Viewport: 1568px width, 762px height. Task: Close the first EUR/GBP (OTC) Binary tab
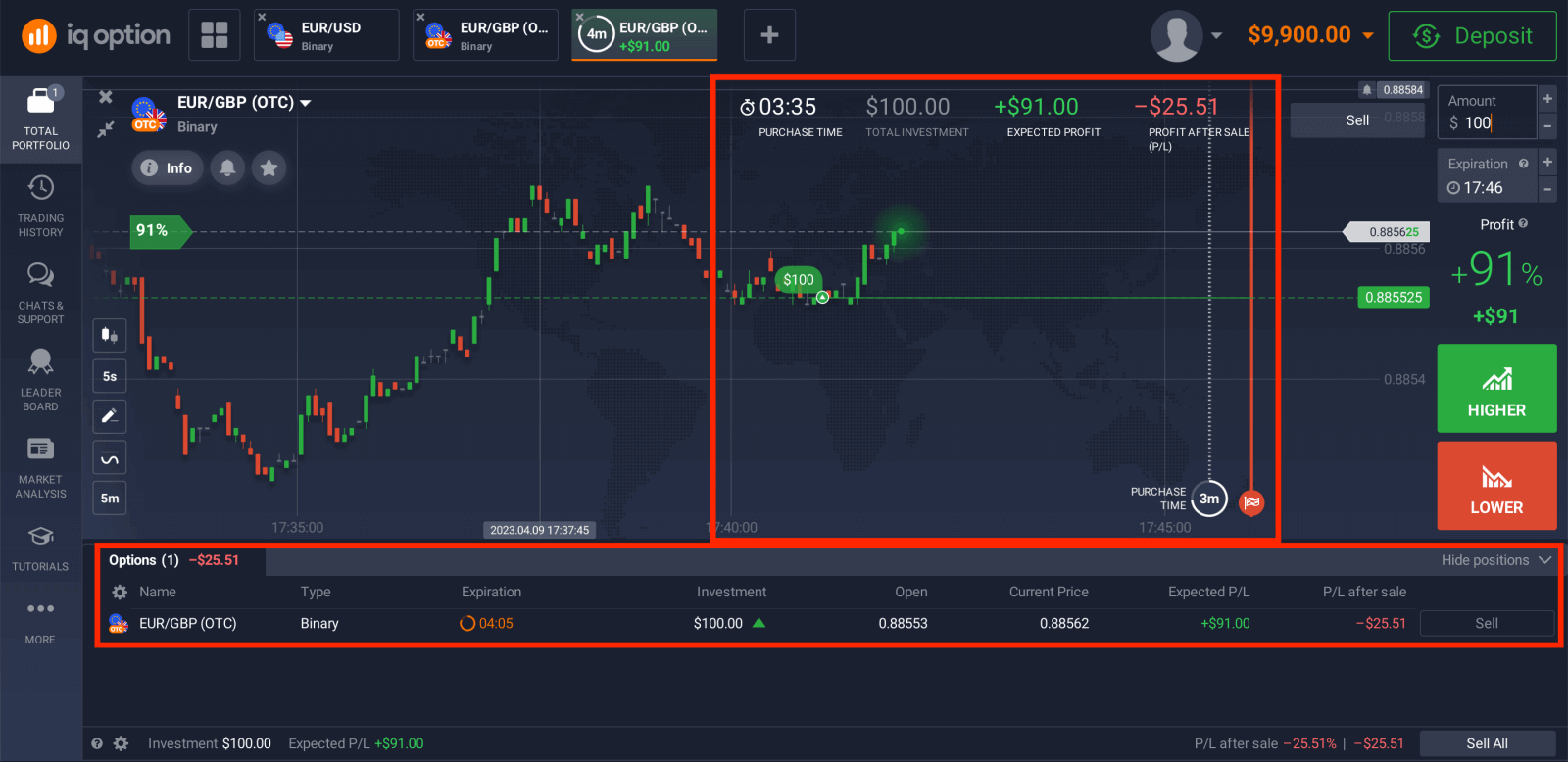pyautogui.click(x=420, y=17)
